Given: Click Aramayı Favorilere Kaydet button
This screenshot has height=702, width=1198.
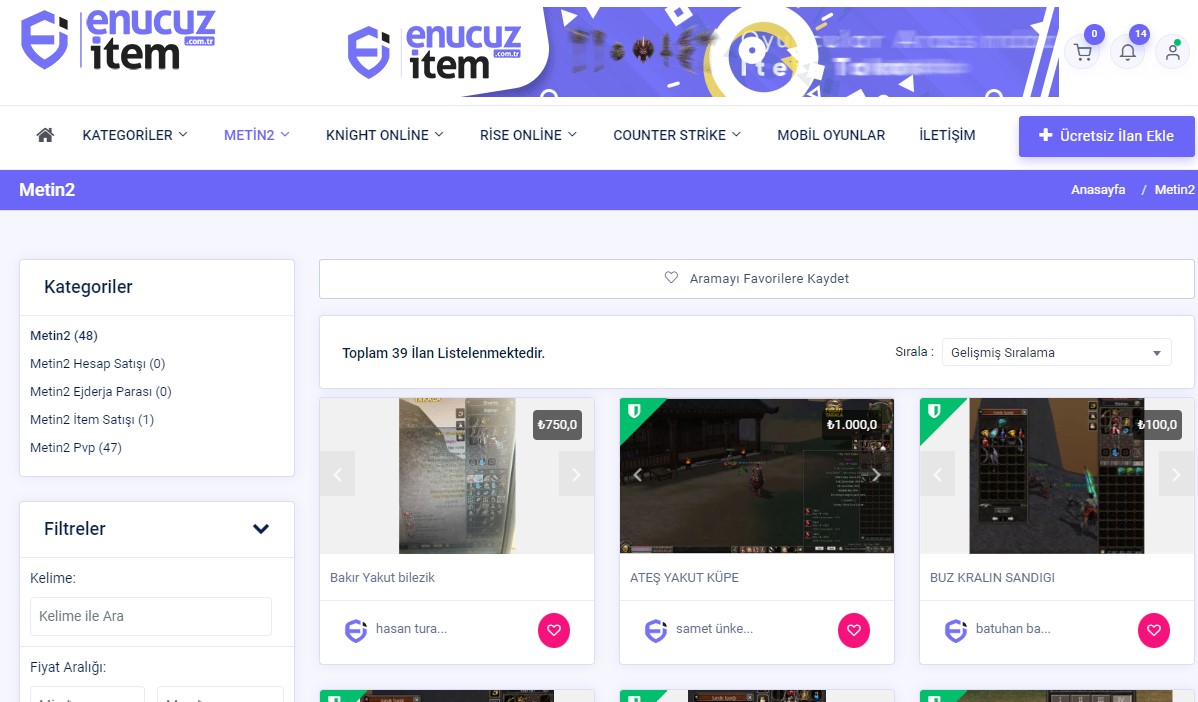Looking at the screenshot, I should coord(756,279).
